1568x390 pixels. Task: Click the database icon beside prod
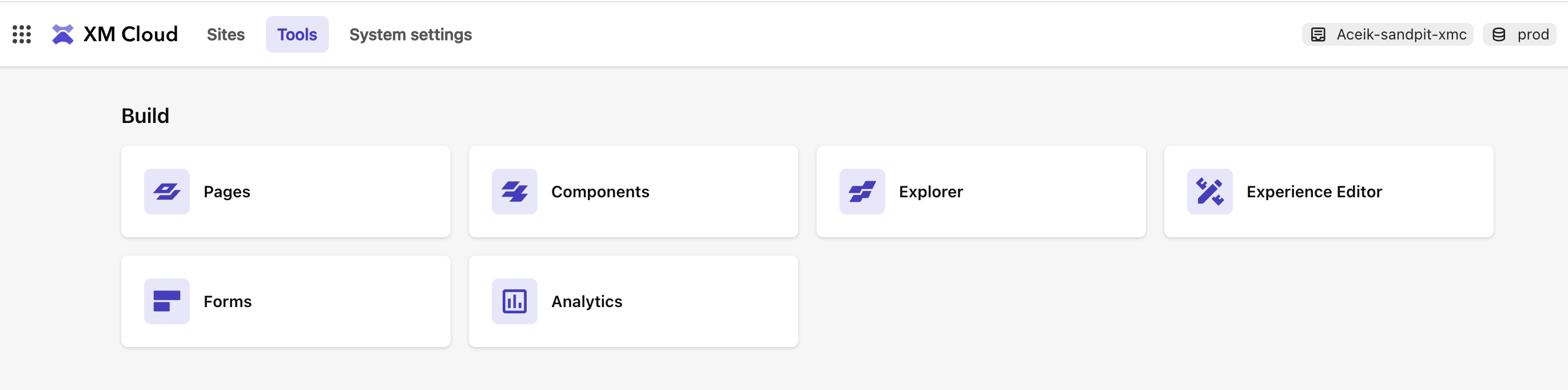tap(1499, 34)
